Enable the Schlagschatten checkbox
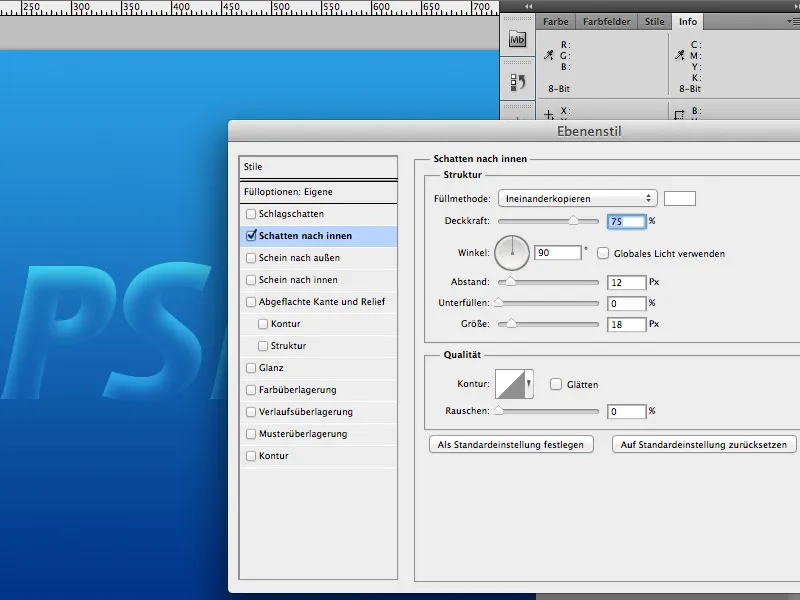The width and height of the screenshot is (800, 600). tap(251, 214)
